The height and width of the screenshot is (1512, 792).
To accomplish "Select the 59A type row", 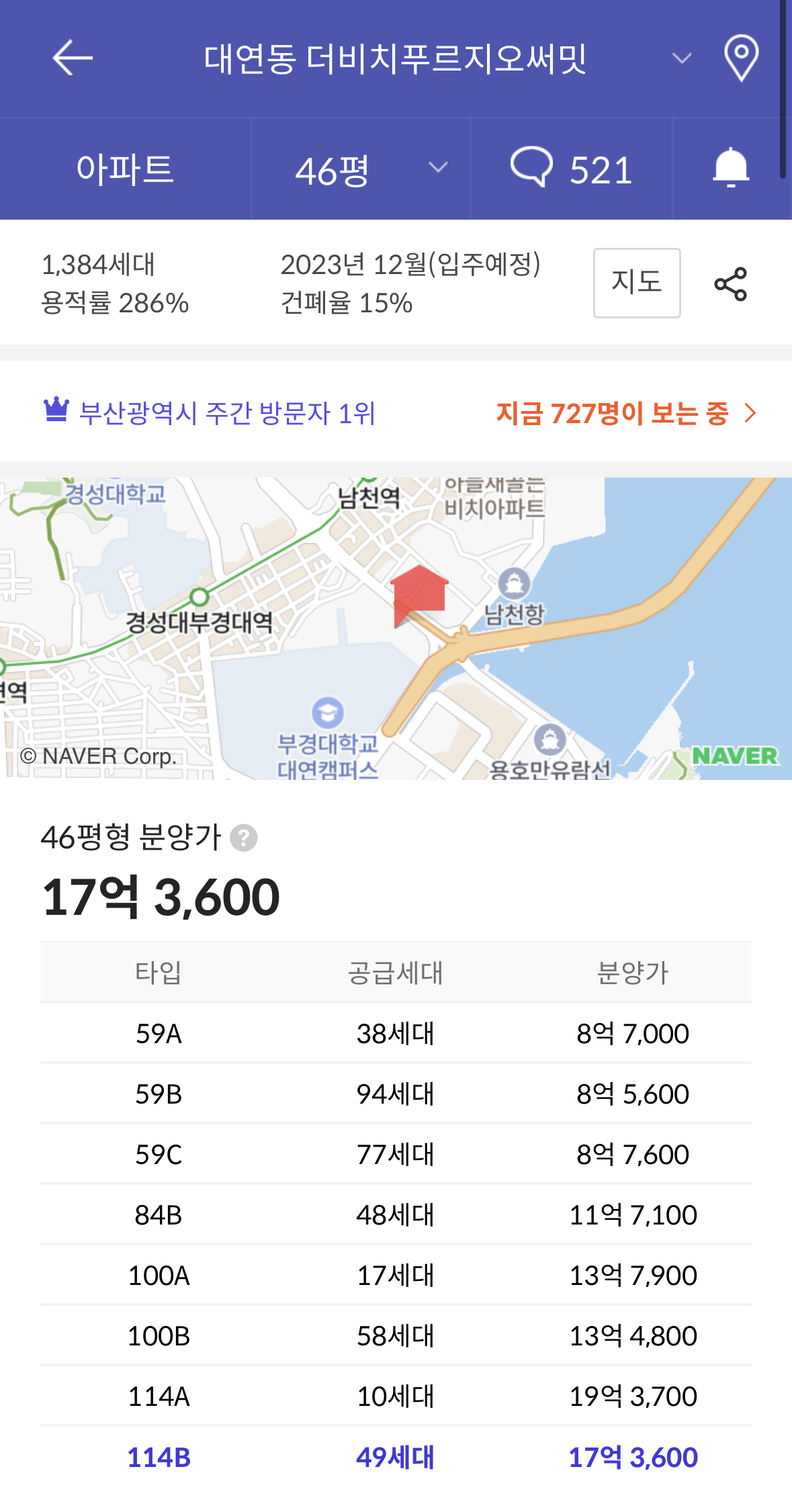I will click(x=395, y=1033).
